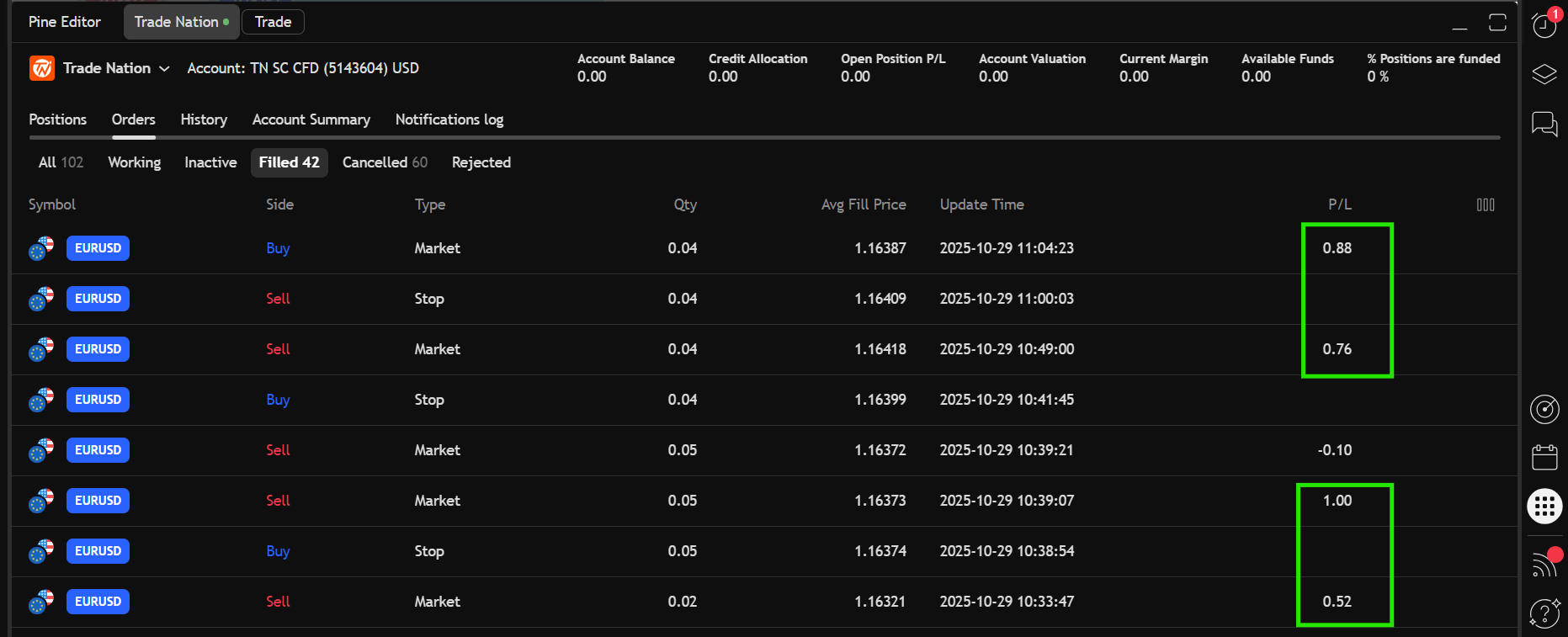This screenshot has width=1568, height=637.
Task: Open the object tree layers icon
Action: [1544, 74]
